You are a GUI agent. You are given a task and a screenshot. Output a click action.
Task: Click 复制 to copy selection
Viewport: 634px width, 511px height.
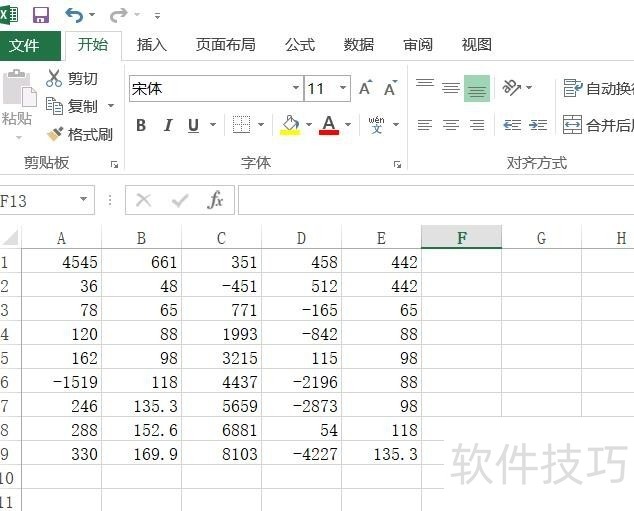pos(72,106)
